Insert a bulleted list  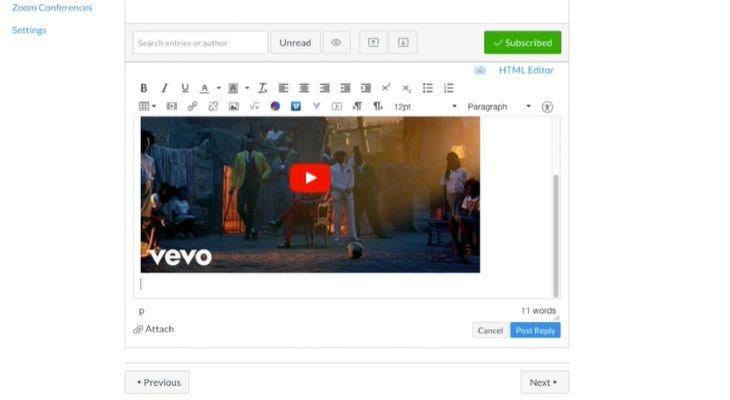[x=427, y=88]
